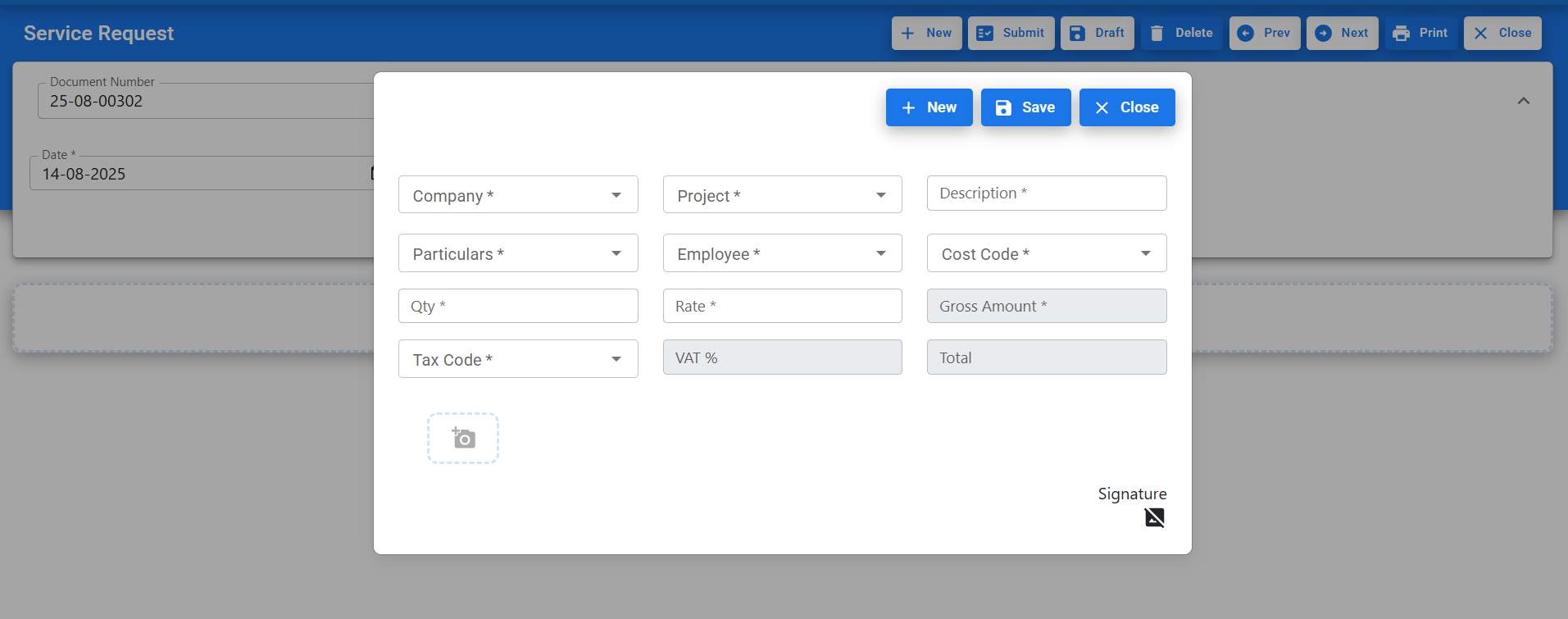Expand the Project dropdown list
This screenshot has height=619, width=1568.
(x=782, y=195)
